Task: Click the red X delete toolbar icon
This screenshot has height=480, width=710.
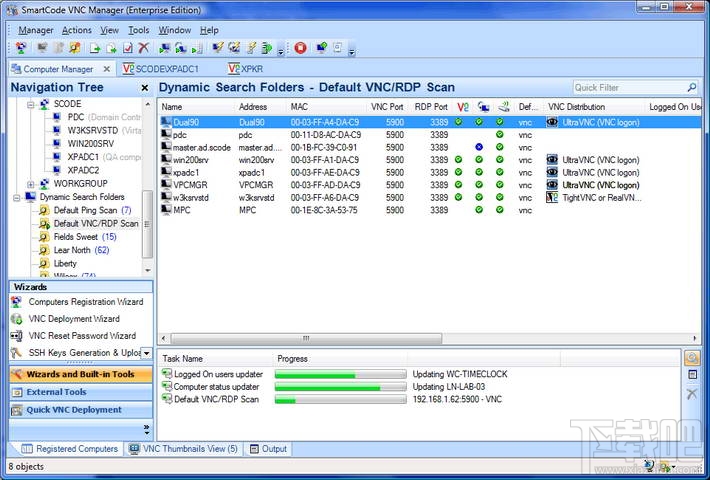Action: tap(144, 48)
